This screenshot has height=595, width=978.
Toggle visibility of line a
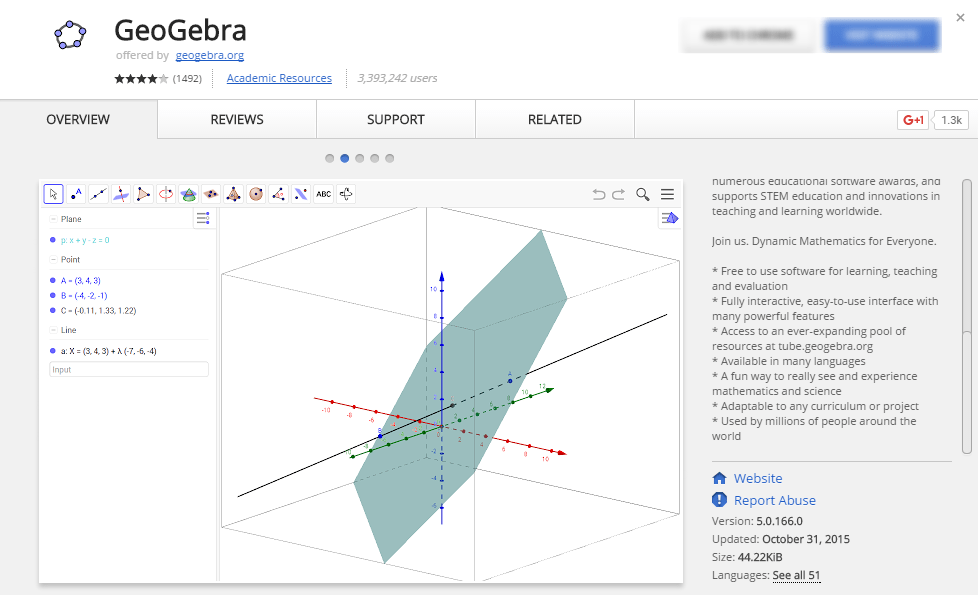coord(52,351)
